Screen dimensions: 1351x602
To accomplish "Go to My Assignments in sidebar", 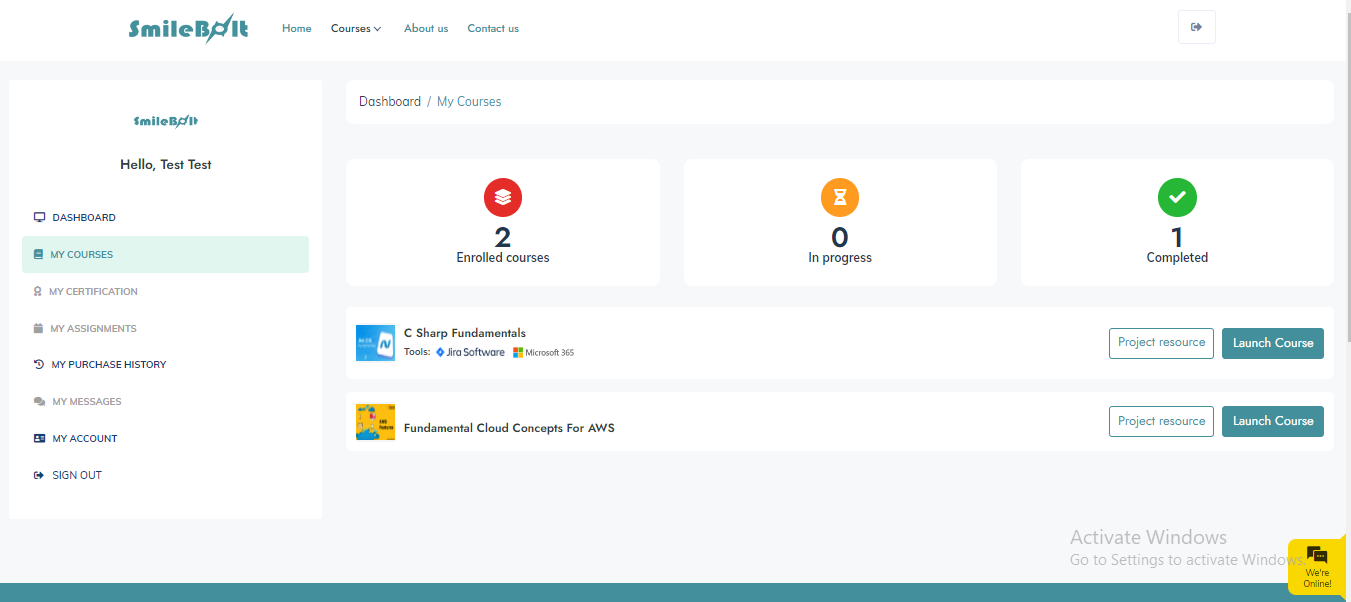I will 93,328.
